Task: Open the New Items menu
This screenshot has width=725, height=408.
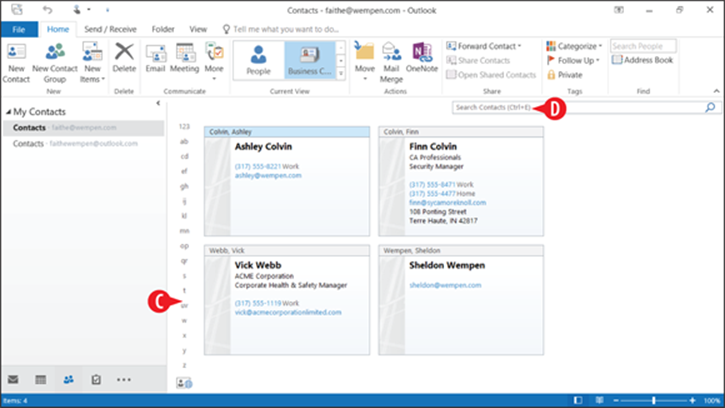Action: [x=92, y=63]
